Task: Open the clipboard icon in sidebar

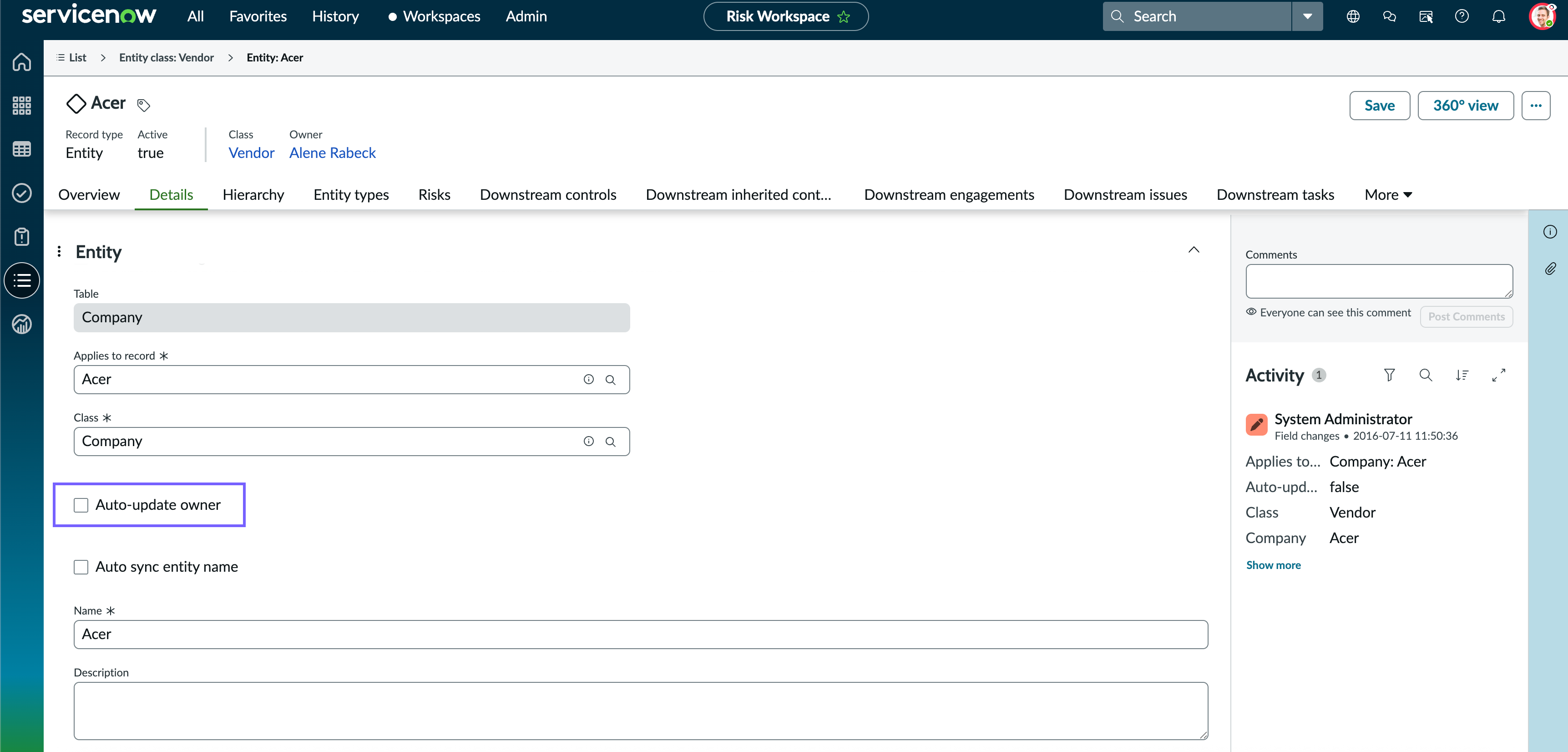Action: (x=22, y=237)
